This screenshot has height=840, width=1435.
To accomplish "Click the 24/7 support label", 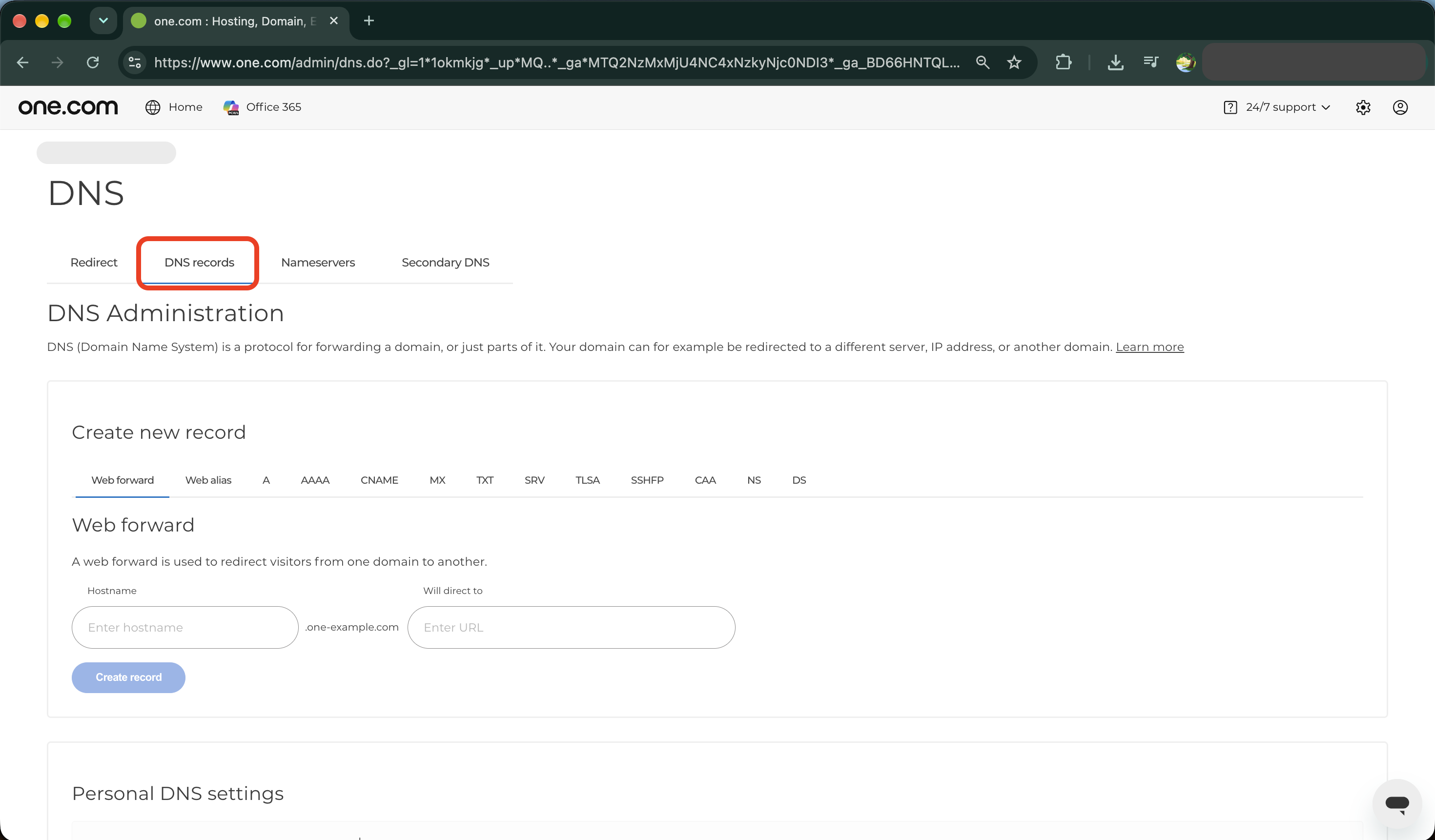I will click(1281, 107).
